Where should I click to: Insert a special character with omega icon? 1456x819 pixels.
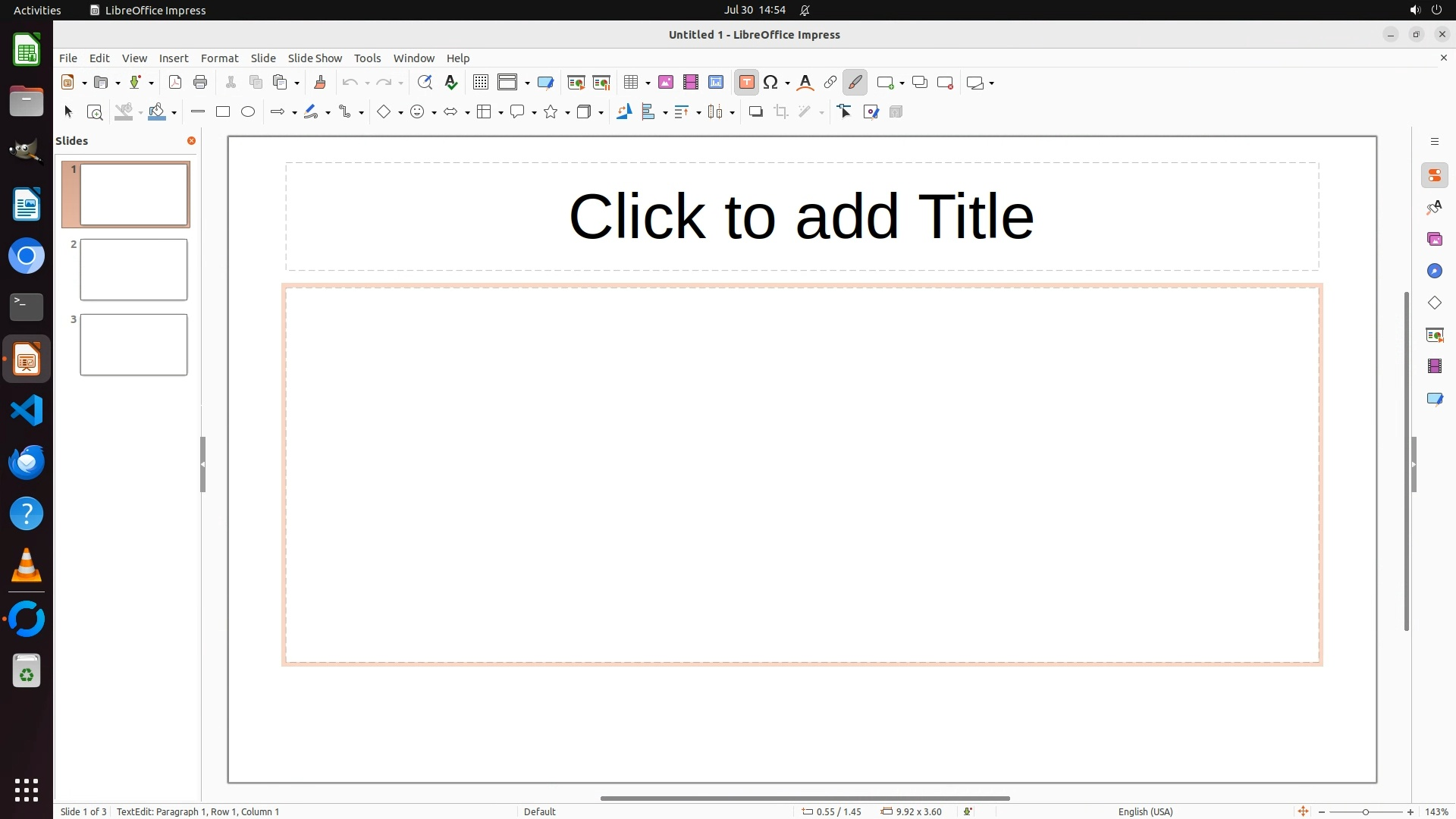point(771,83)
